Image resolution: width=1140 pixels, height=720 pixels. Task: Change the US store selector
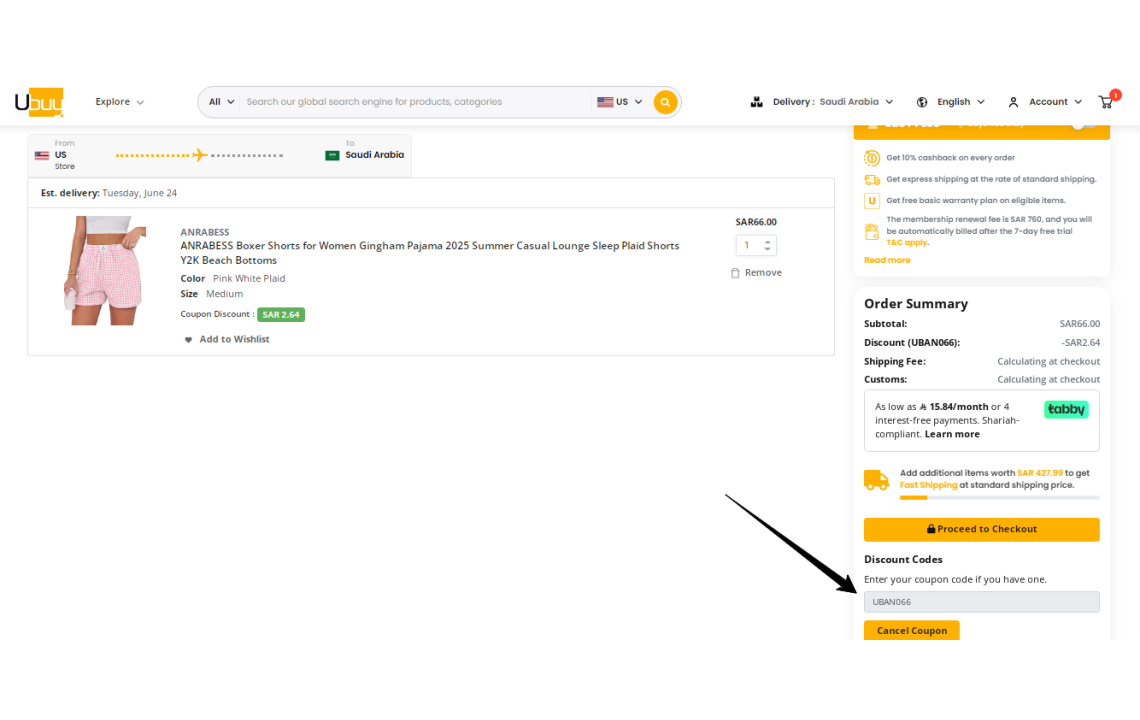pos(619,102)
